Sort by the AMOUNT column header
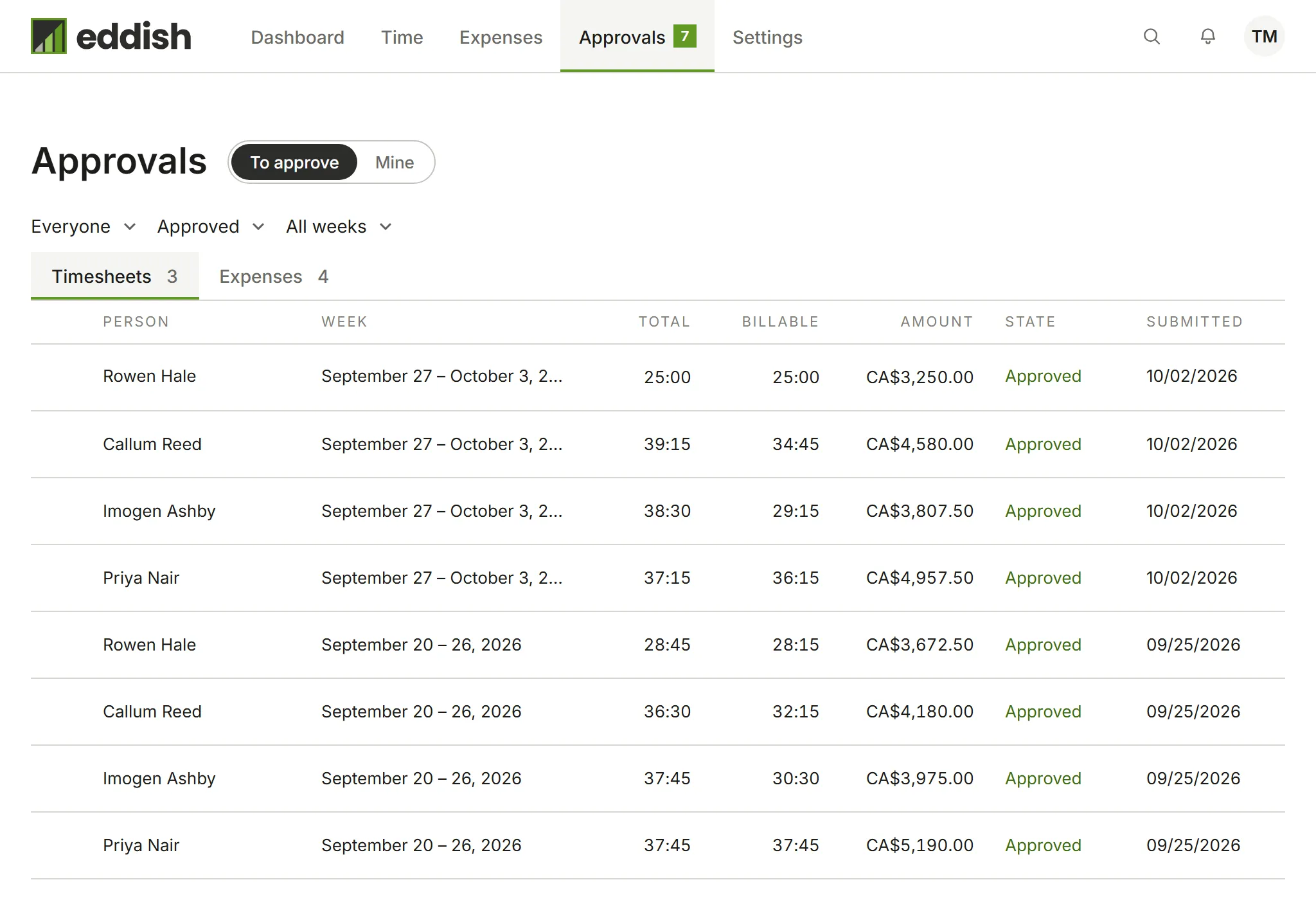 tap(937, 321)
